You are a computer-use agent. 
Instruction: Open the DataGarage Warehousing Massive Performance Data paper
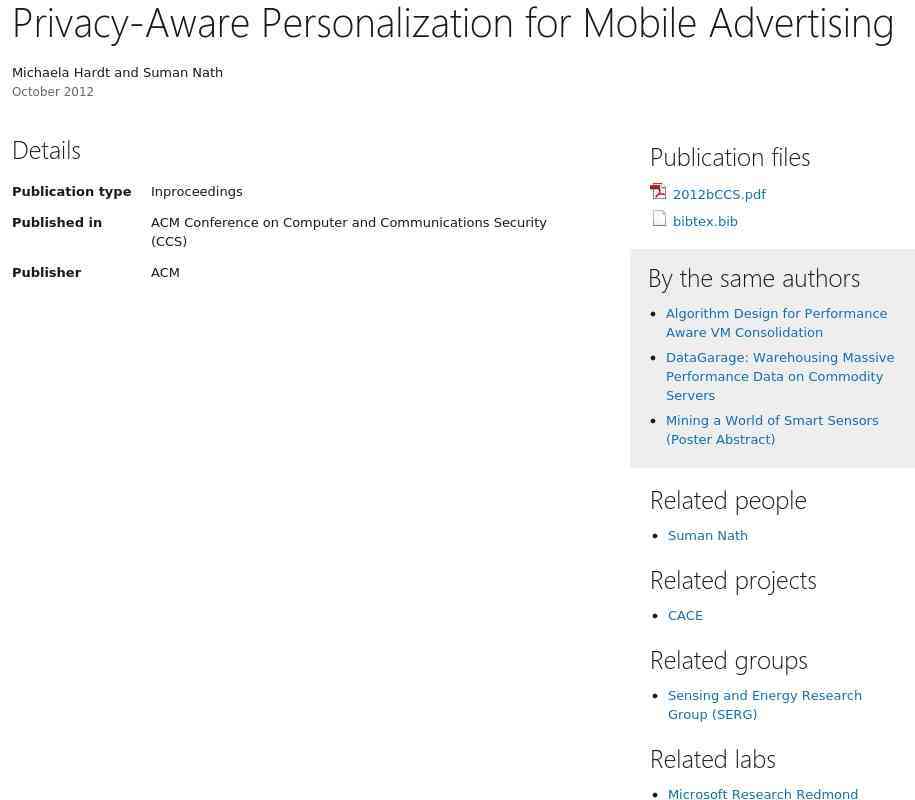point(780,376)
